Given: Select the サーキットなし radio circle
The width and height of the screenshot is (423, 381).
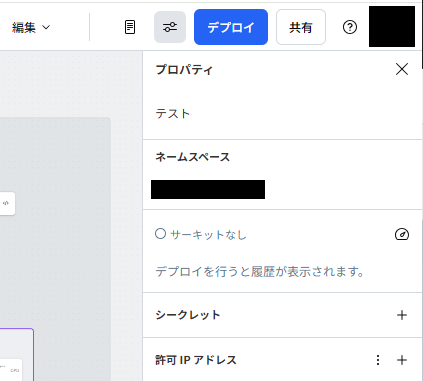Looking at the screenshot, I should [160, 234].
